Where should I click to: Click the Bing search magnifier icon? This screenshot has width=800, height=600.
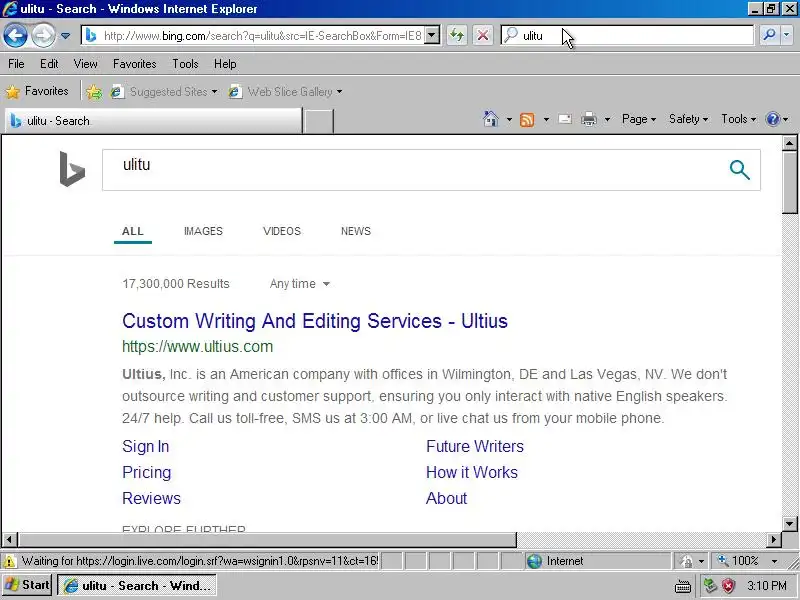[x=739, y=170]
